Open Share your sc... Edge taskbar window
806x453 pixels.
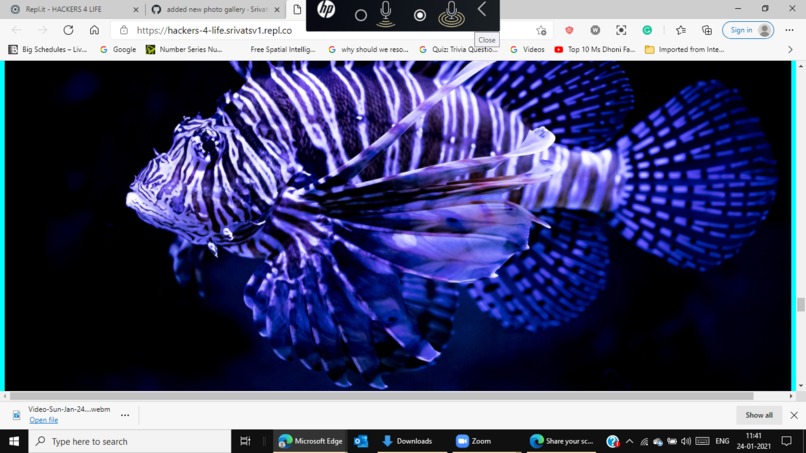561,441
